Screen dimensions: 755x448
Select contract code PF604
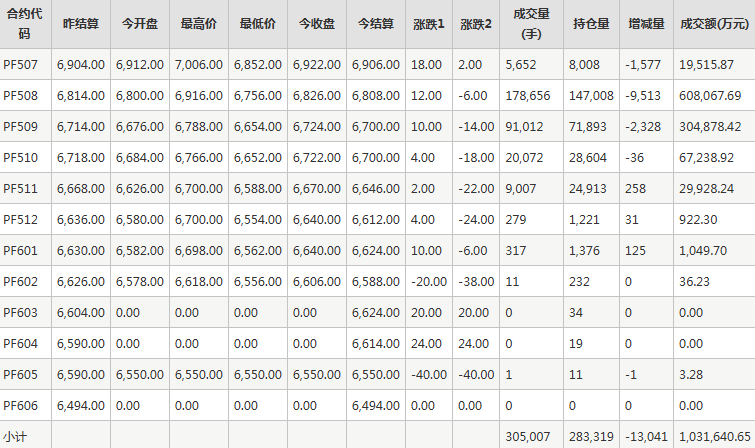coord(20,343)
